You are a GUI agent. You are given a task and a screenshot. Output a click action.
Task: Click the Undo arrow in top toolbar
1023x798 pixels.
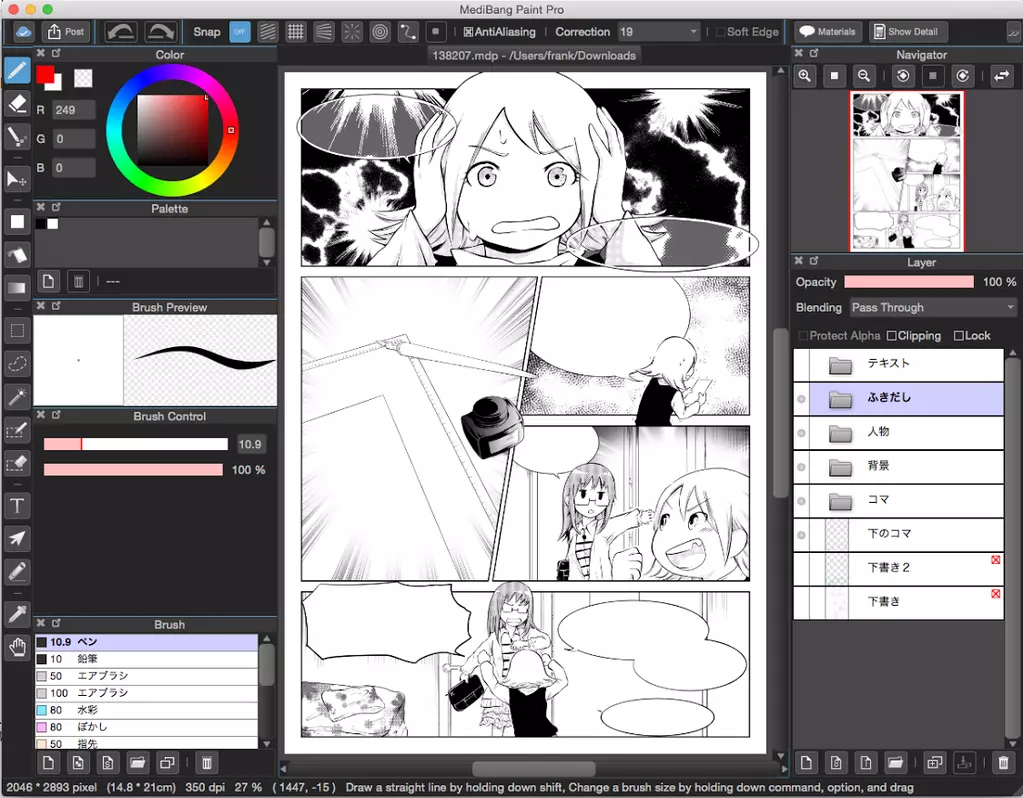[x=121, y=31]
